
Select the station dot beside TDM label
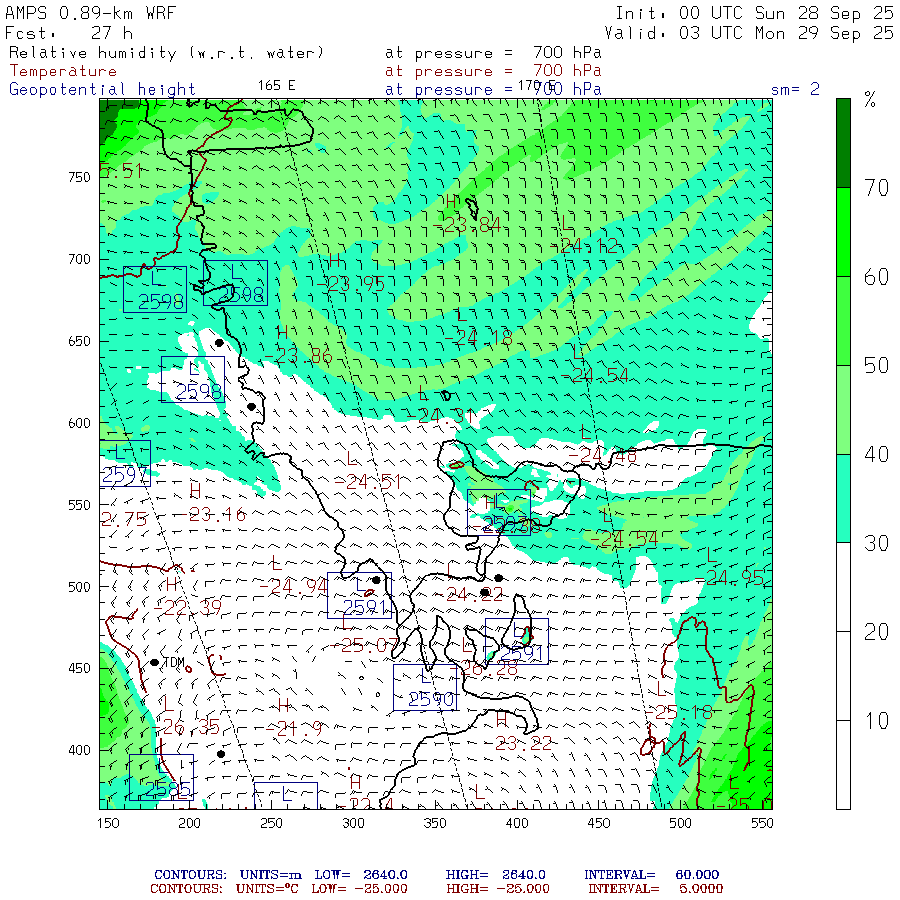click(x=154, y=662)
